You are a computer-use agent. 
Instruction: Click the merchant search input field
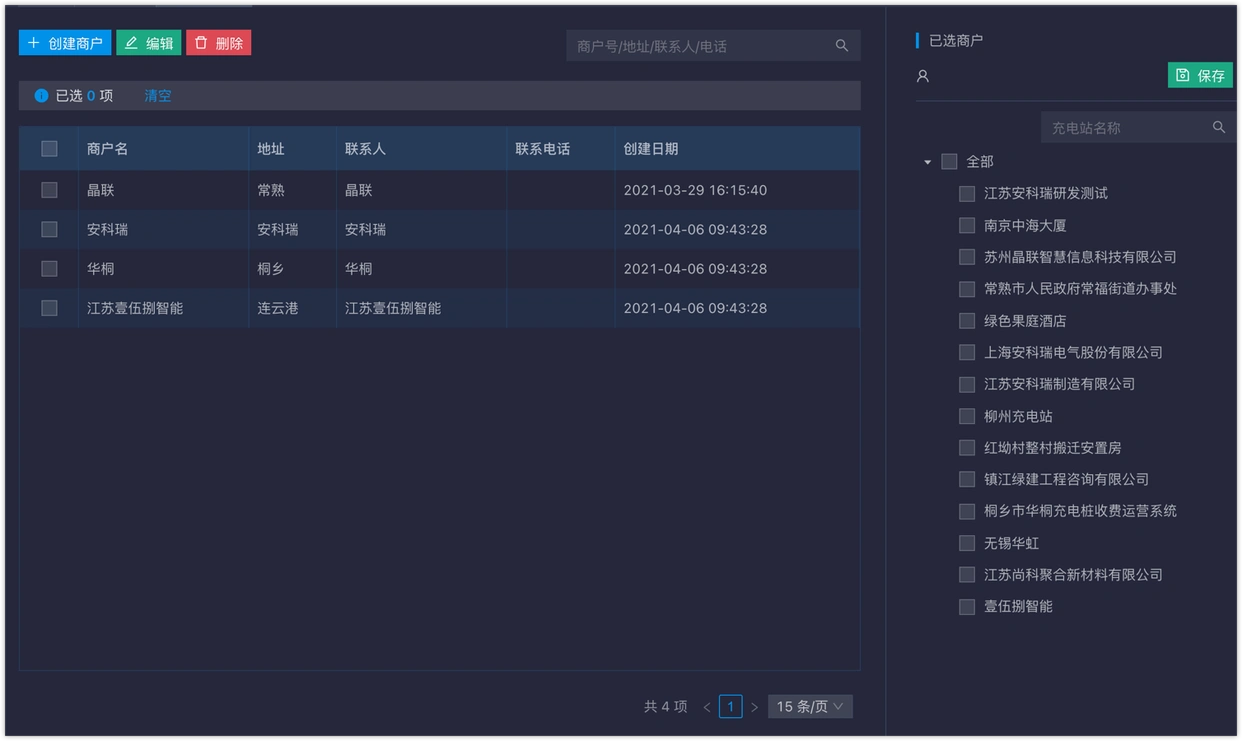(x=700, y=45)
